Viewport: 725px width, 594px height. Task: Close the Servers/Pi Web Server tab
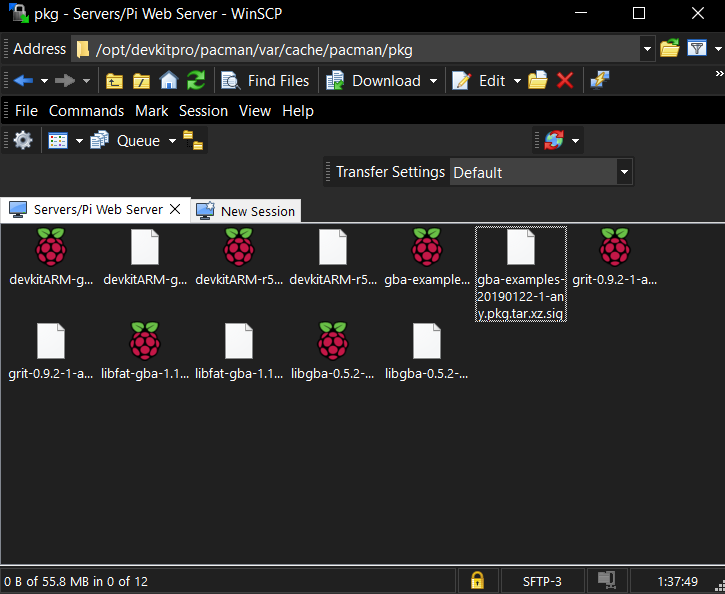click(x=175, y=209)
